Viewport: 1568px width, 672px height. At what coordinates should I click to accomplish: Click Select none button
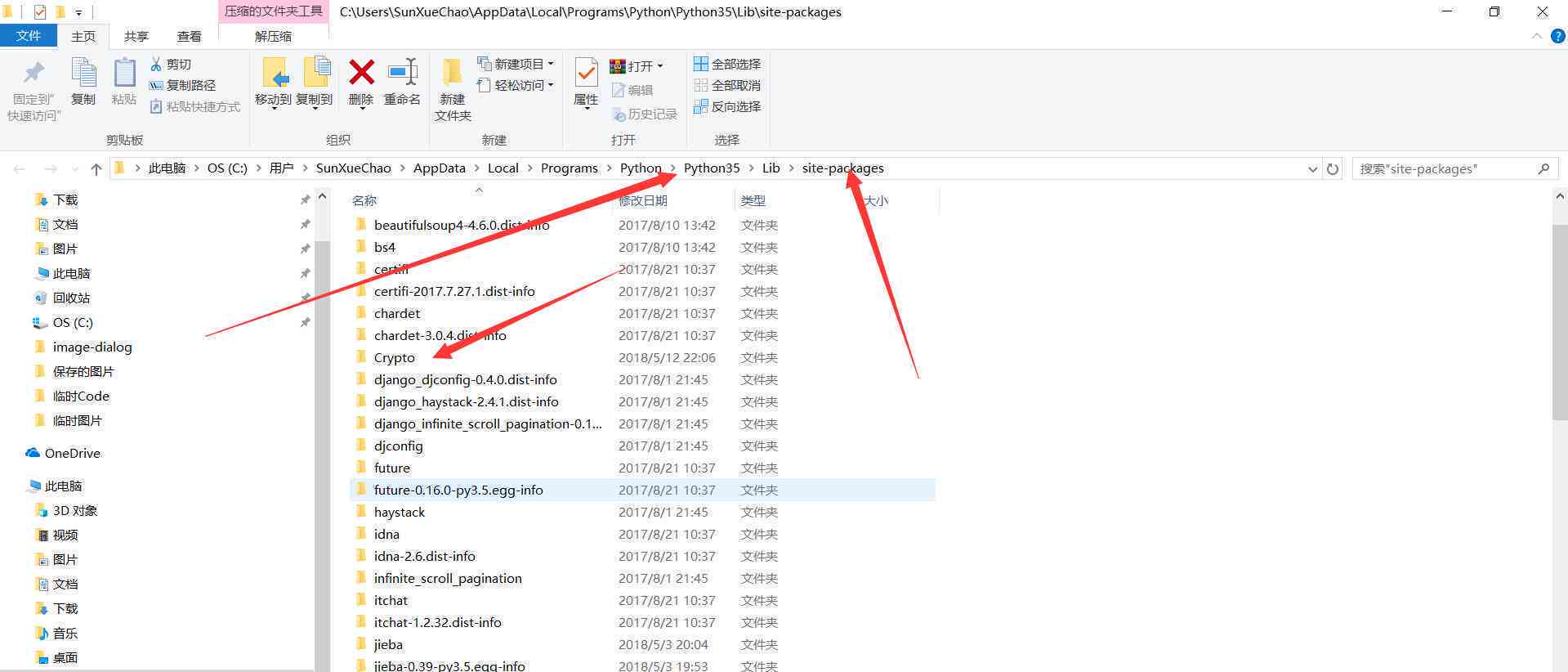click(727, 85)
